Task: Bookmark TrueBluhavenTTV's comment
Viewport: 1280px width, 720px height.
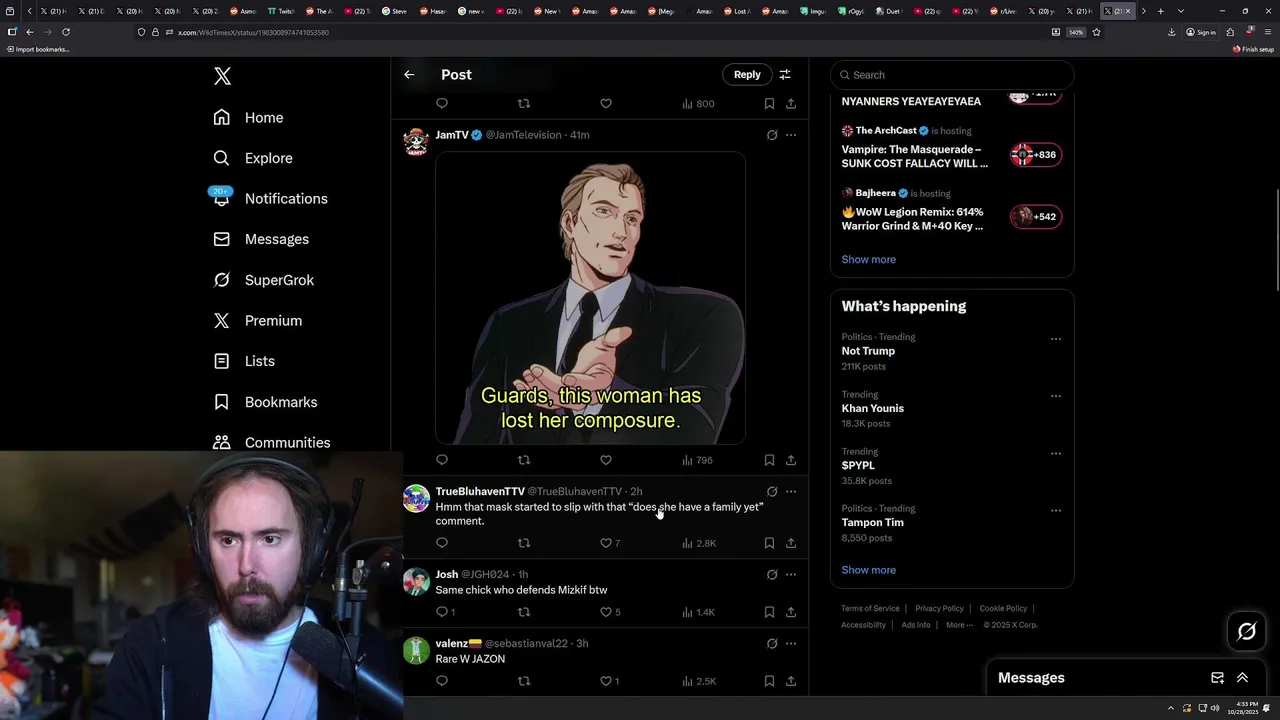Action: [769, 543]
